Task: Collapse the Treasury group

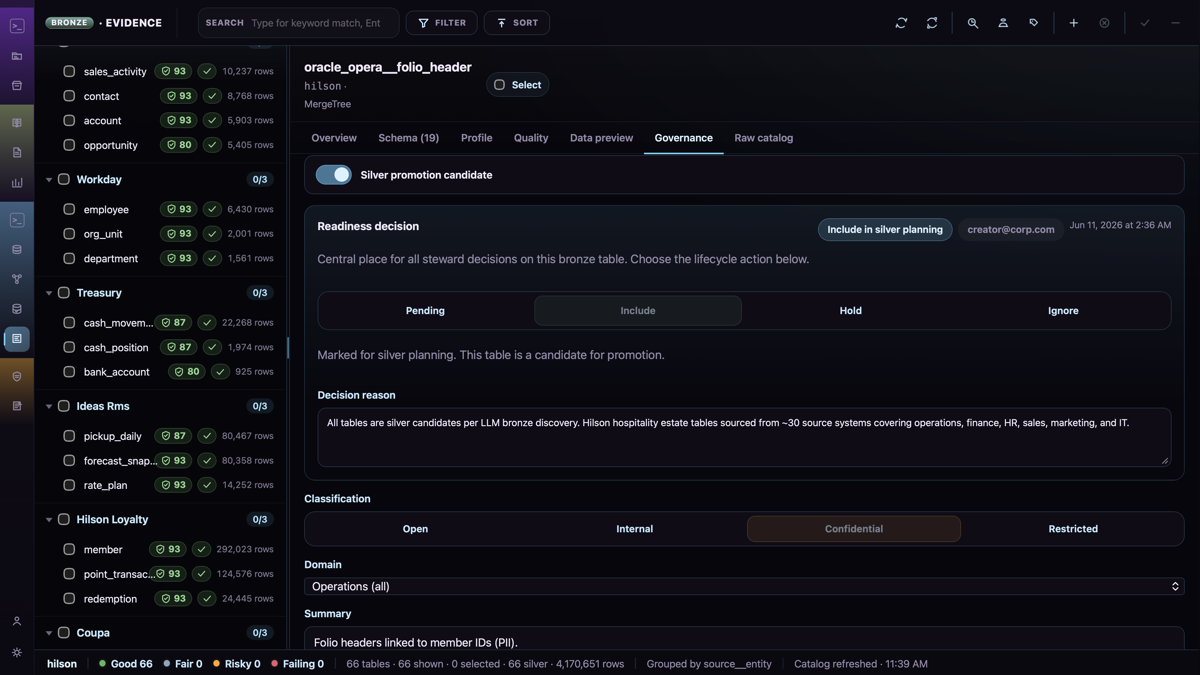Action: pyautogui.click(x=49, y=293)
